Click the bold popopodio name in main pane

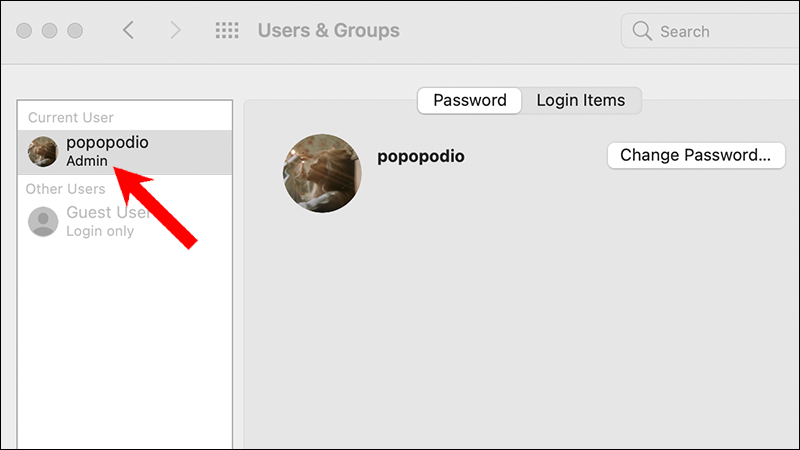420,156
